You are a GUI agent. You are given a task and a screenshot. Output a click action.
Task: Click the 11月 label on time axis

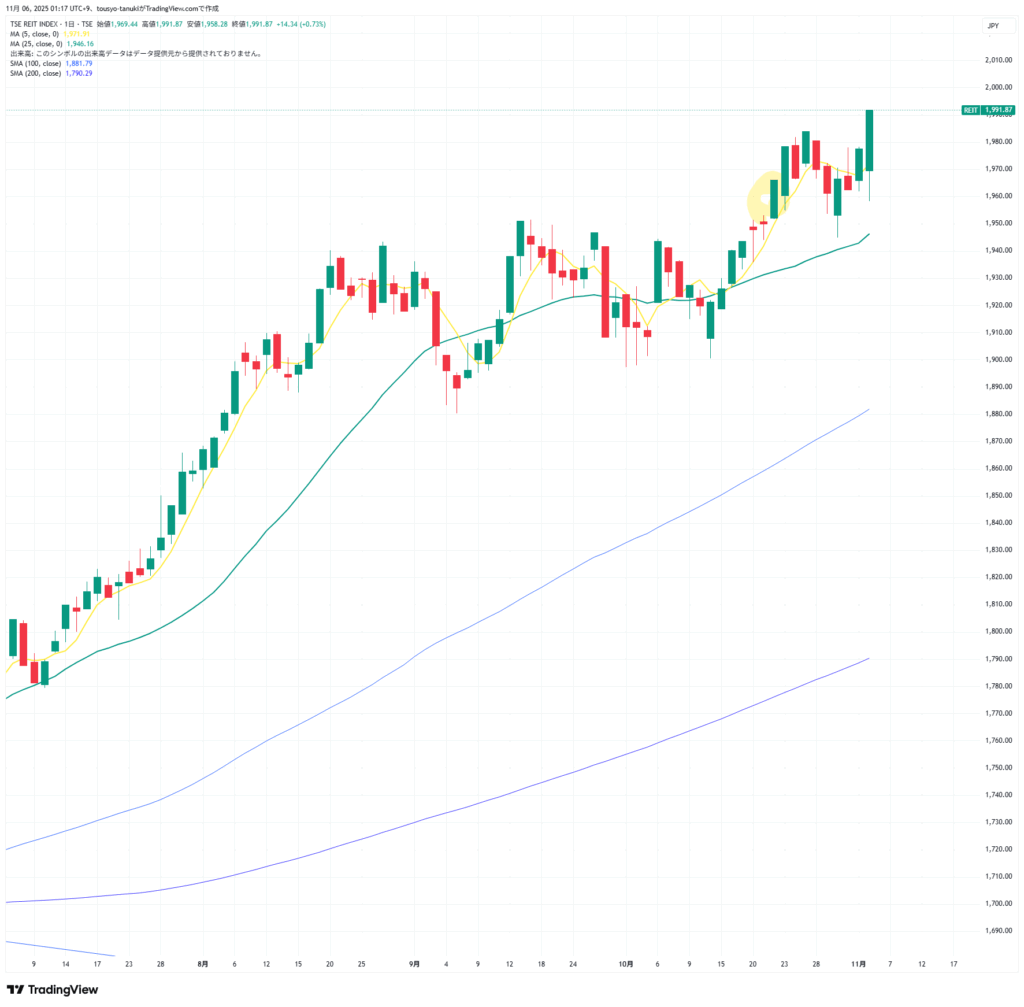coord(858,964)
